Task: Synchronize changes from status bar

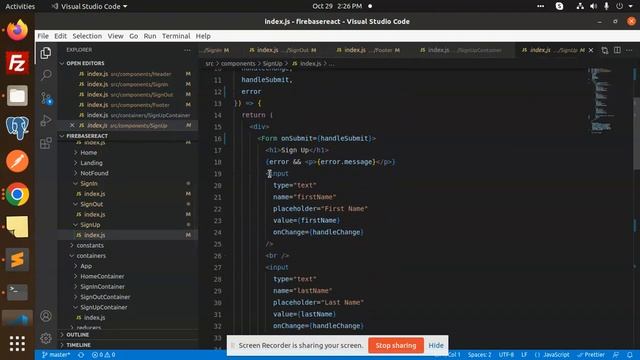Action: click(x=81, y=355)
